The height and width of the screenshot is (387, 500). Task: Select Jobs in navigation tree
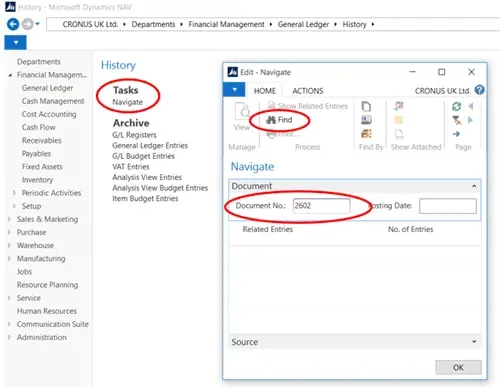pyautogui.click(x=24, y=272)
